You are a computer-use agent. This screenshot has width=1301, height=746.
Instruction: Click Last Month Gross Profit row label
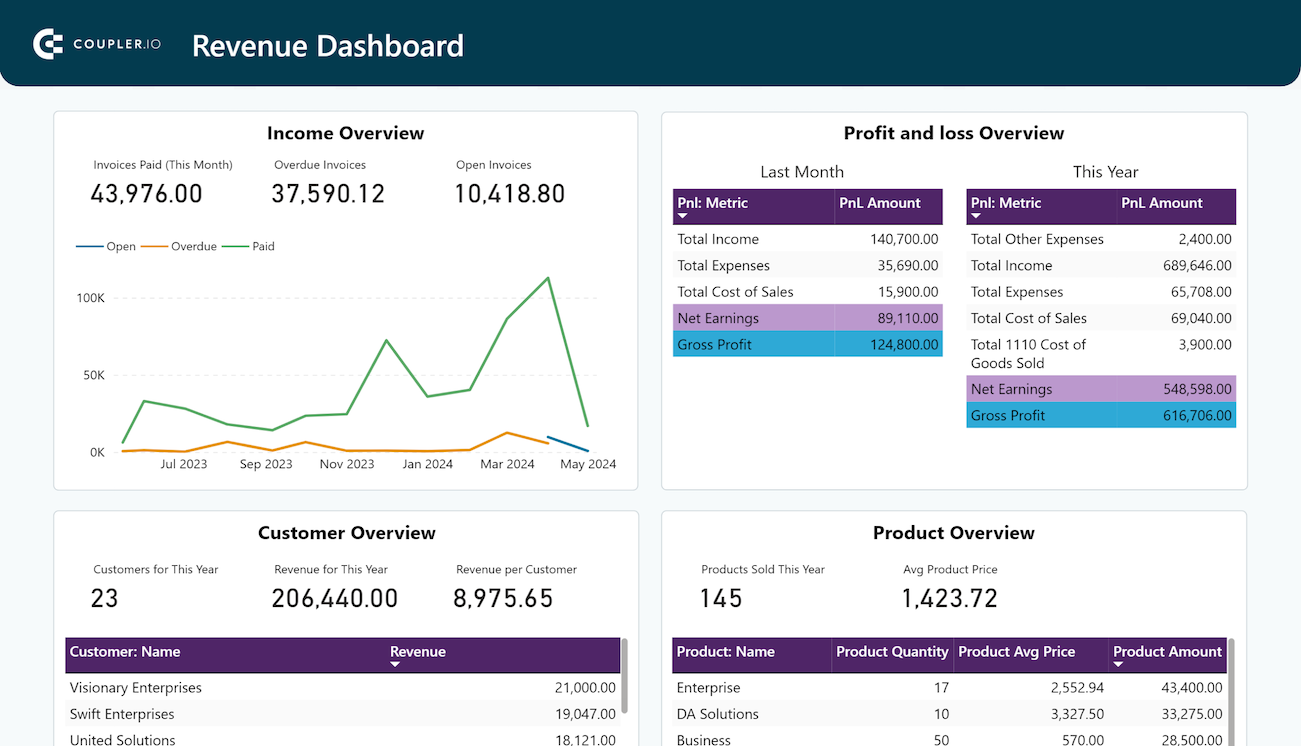714,344
